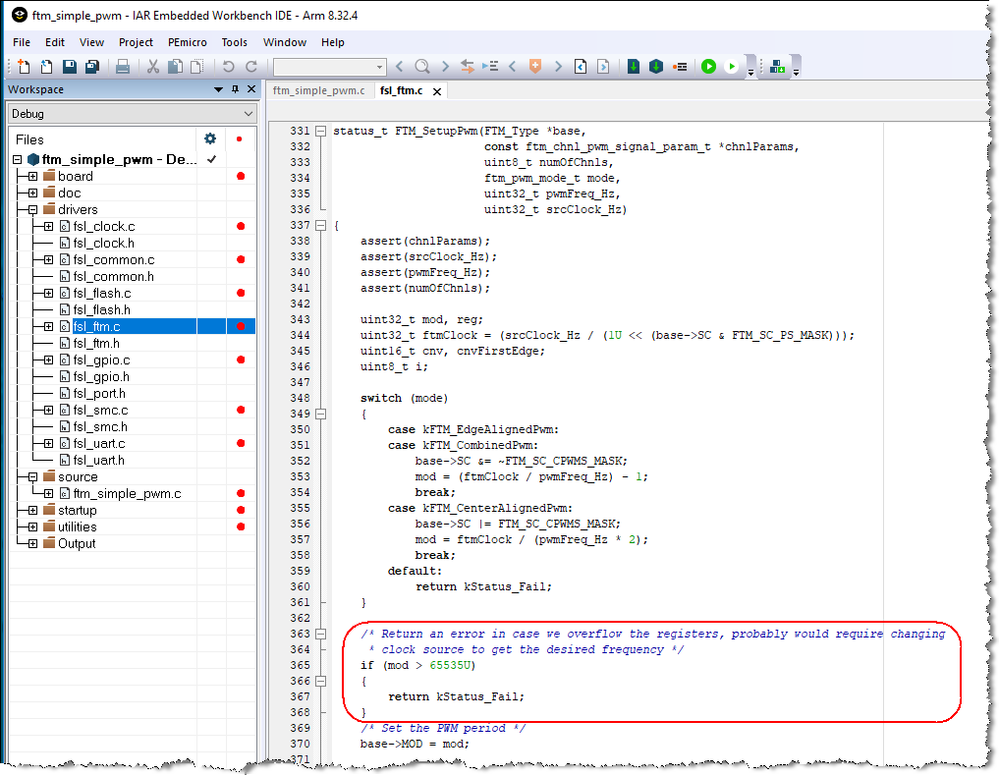
Task: Open the Edit menu
Action: [x=55, y=42]
